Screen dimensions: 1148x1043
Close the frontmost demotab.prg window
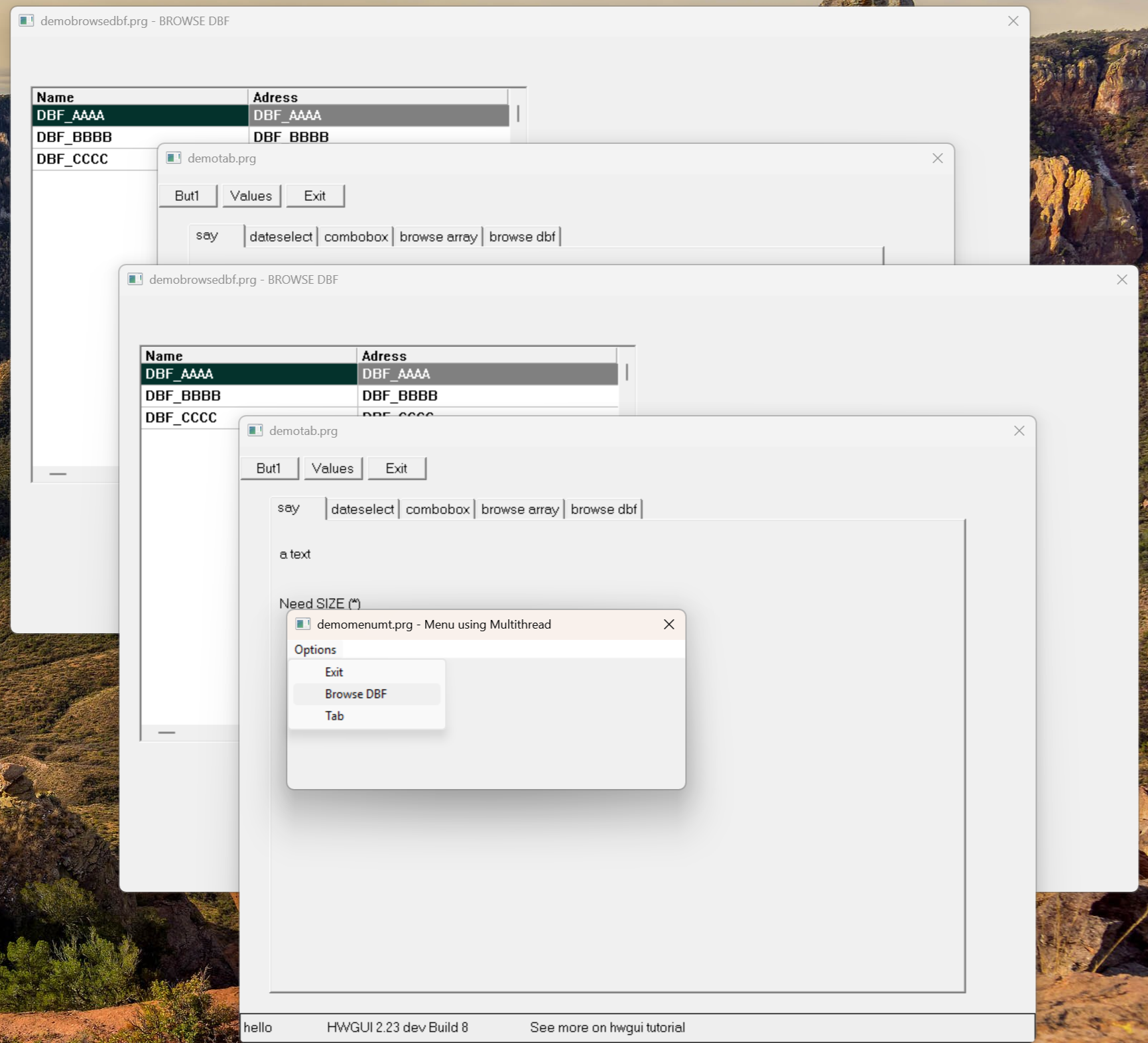pyautogui.click(x=1019, y=431)
